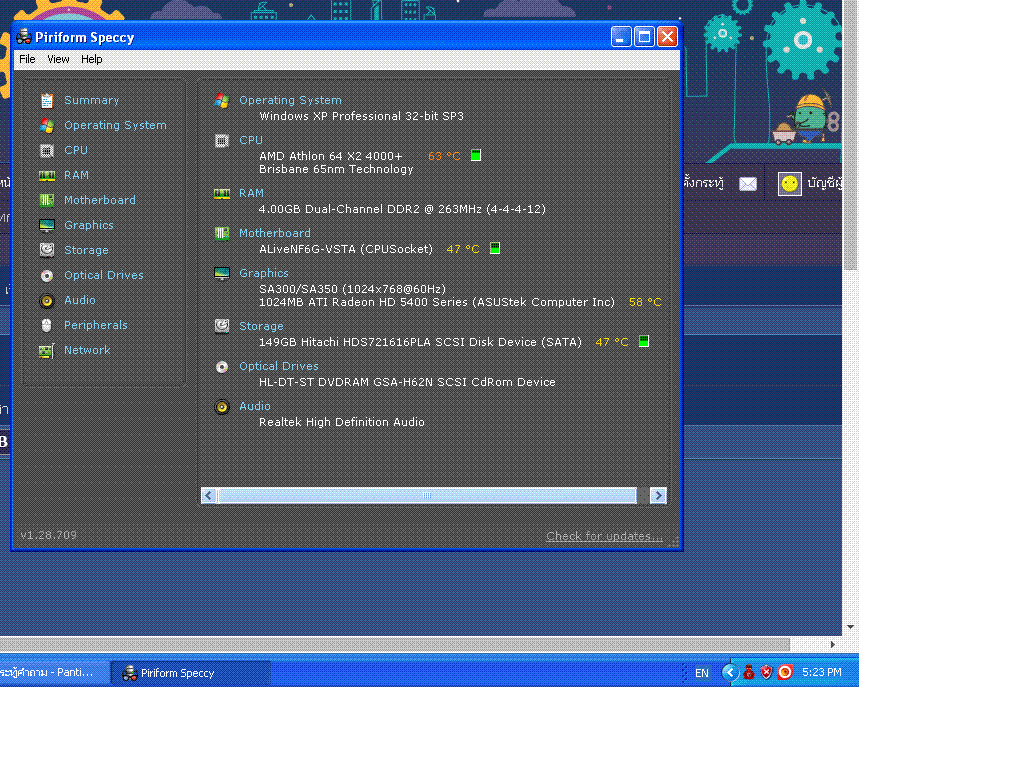Click the RAM heading link in summary
This screenshot has width=1024, height=768.
[x=251, y=193]
